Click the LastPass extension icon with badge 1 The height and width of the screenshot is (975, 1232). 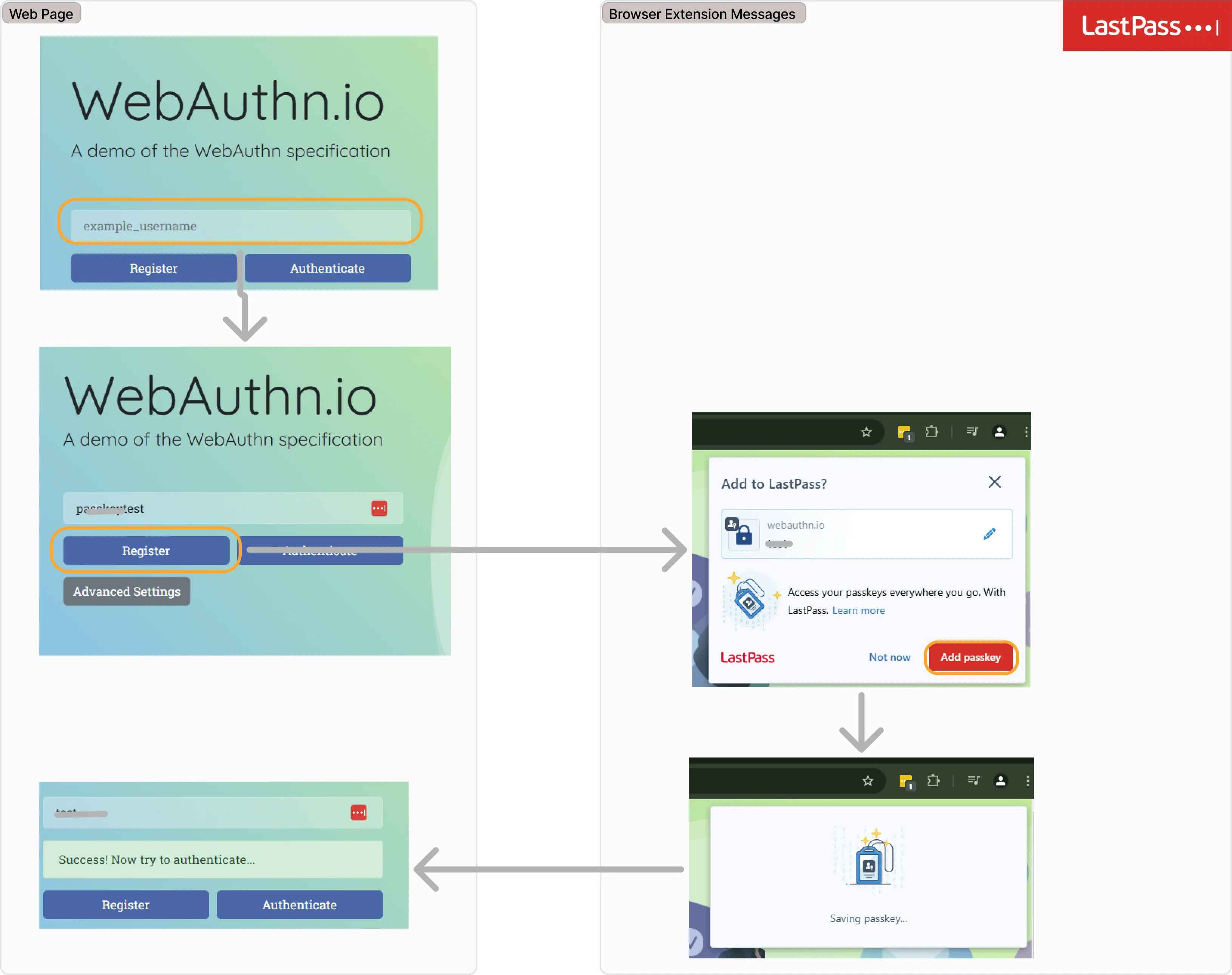(905, 432)
